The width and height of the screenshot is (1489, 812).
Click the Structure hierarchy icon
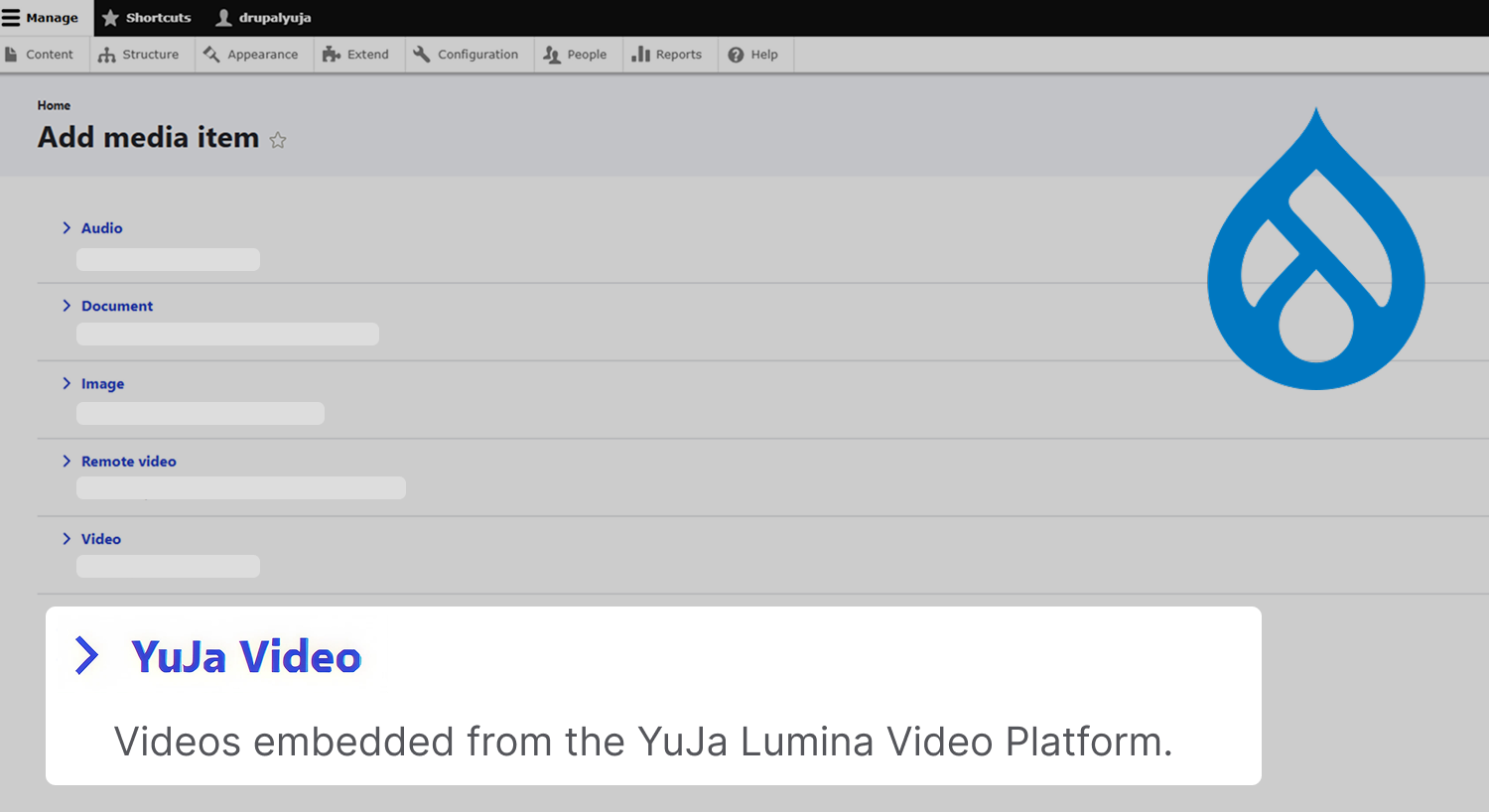107,55
